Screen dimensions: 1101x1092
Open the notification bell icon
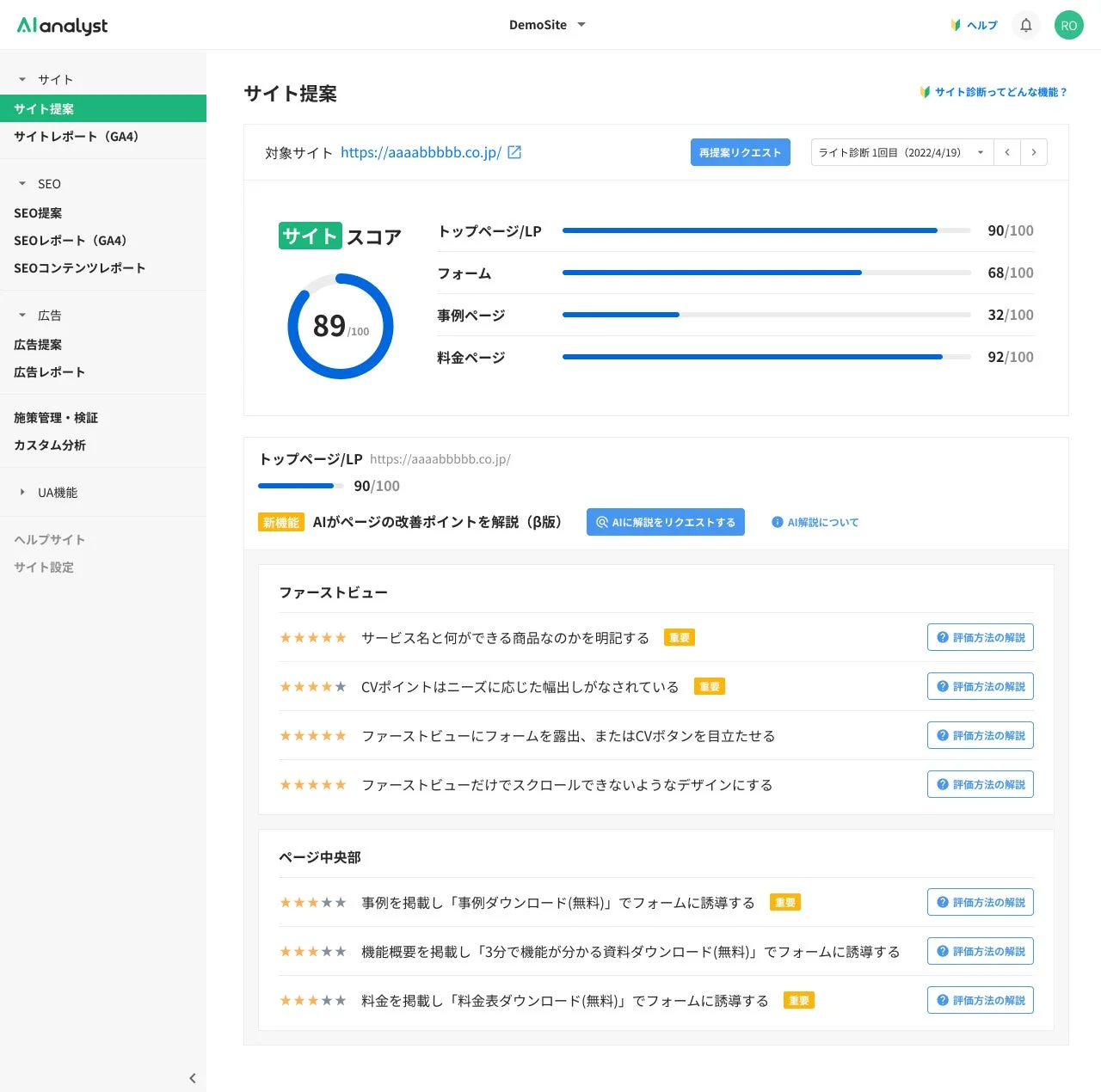1025,25
